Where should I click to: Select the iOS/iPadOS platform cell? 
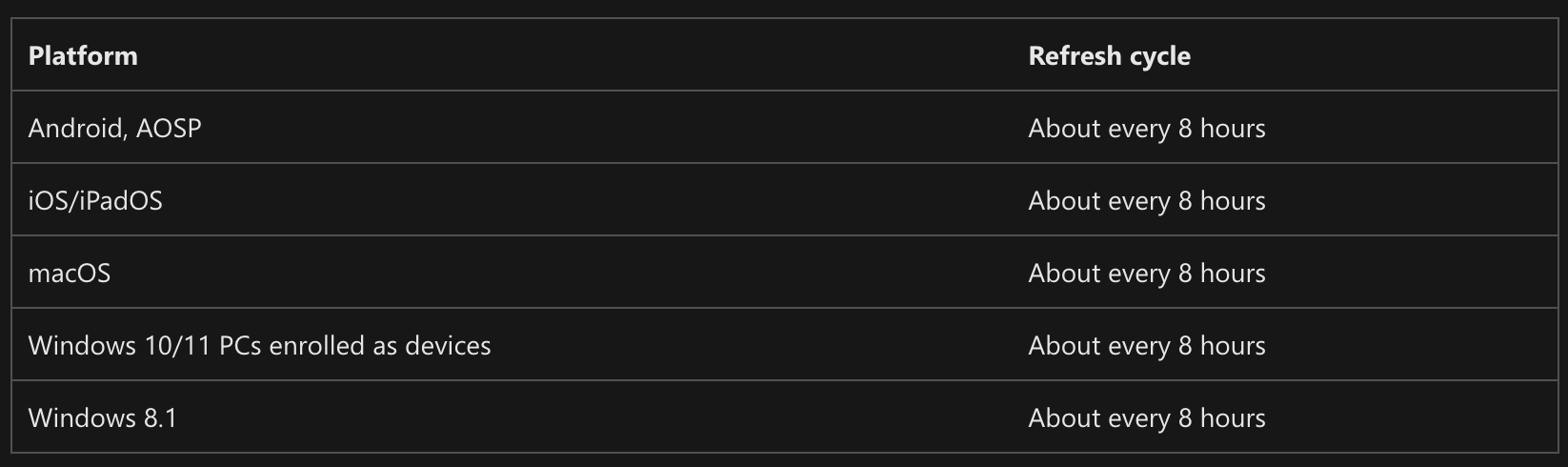coord(95,201)
